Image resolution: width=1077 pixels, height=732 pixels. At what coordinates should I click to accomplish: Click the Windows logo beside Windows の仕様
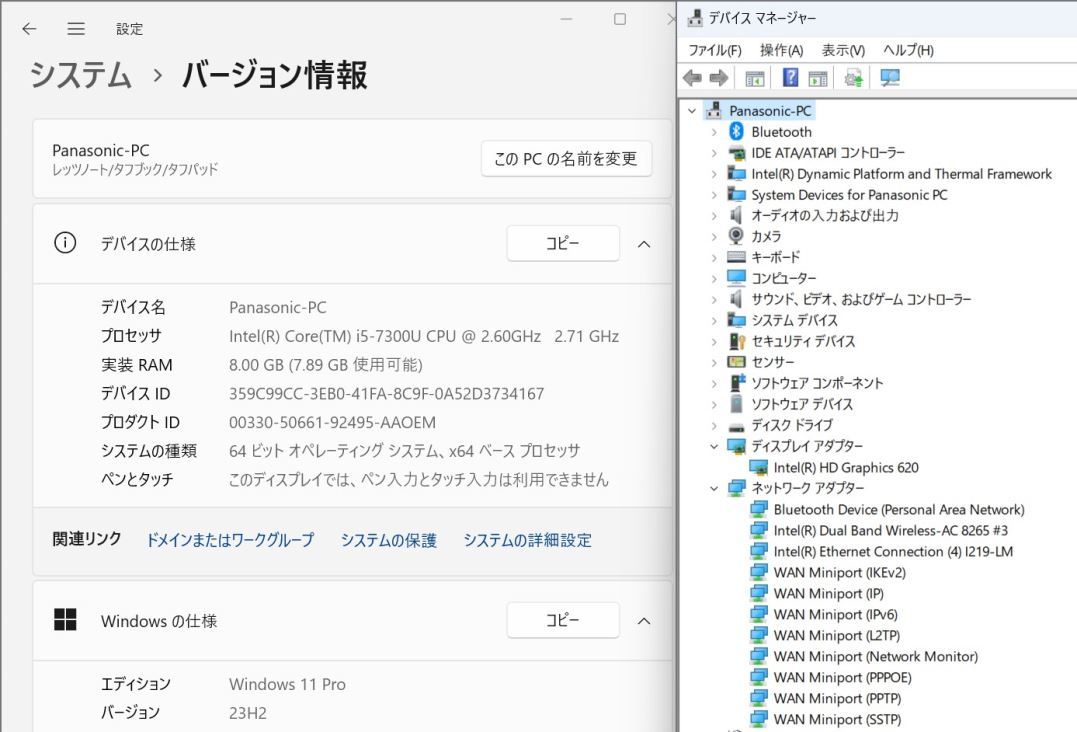tap(65, 619)
